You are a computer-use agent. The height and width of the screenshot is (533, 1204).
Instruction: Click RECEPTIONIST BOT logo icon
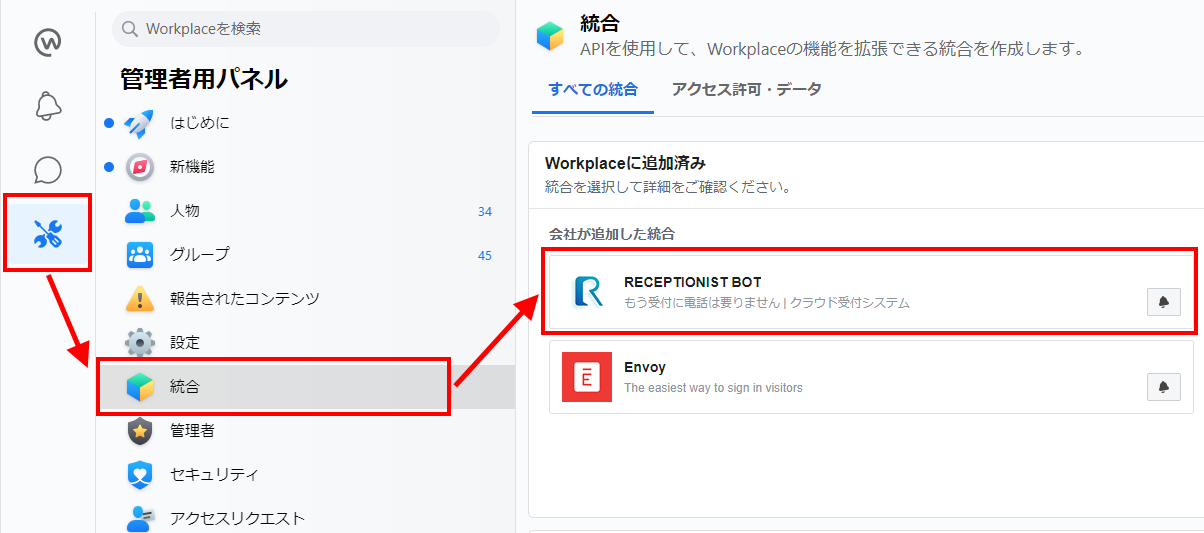click(x=587, y=291)
